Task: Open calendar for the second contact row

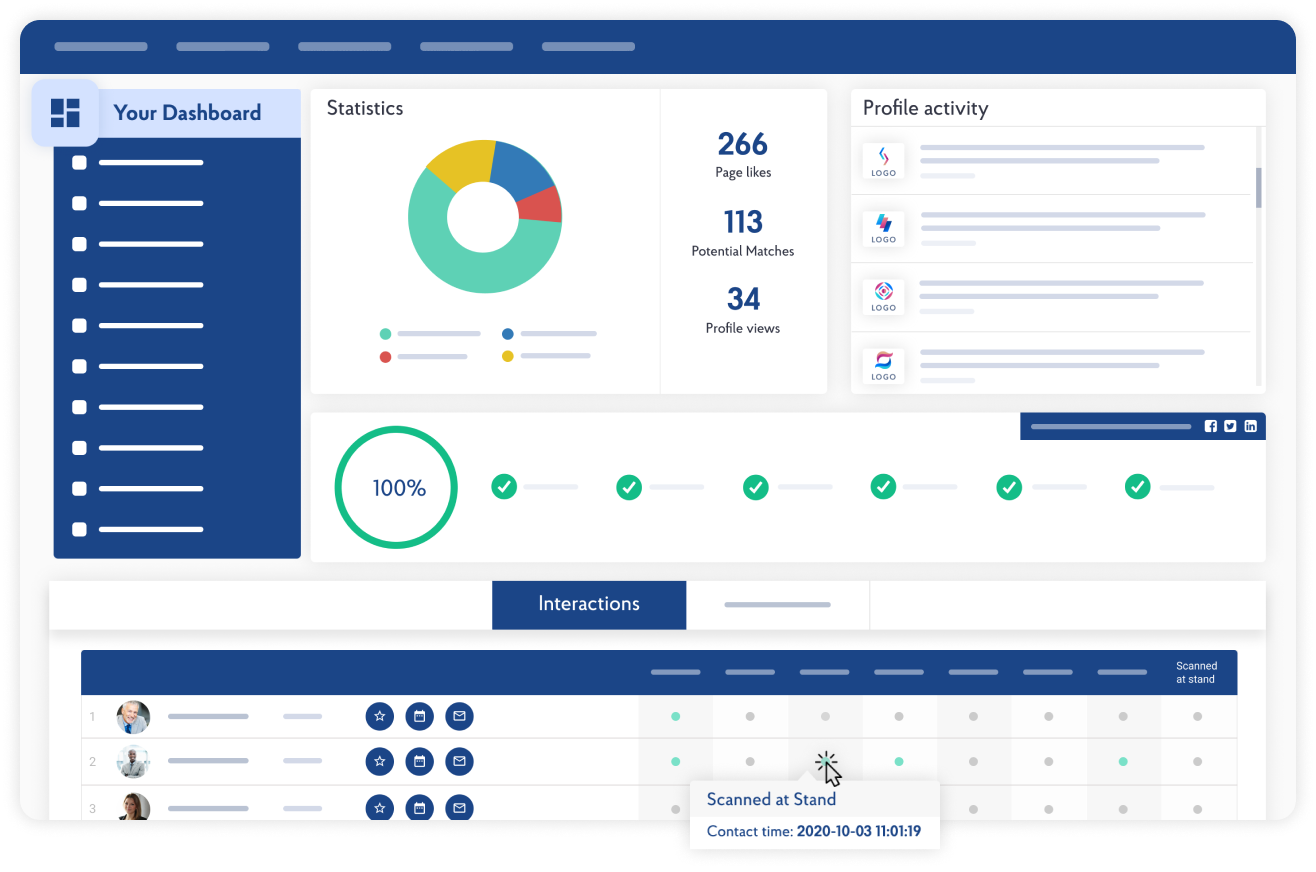Action: [419, 762]
